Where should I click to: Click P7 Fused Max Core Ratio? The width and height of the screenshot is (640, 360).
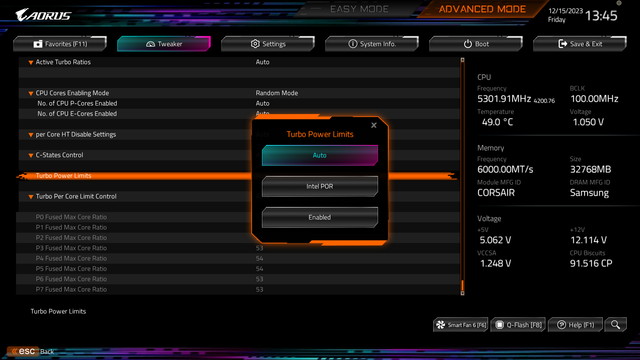(x=71, y=289)
